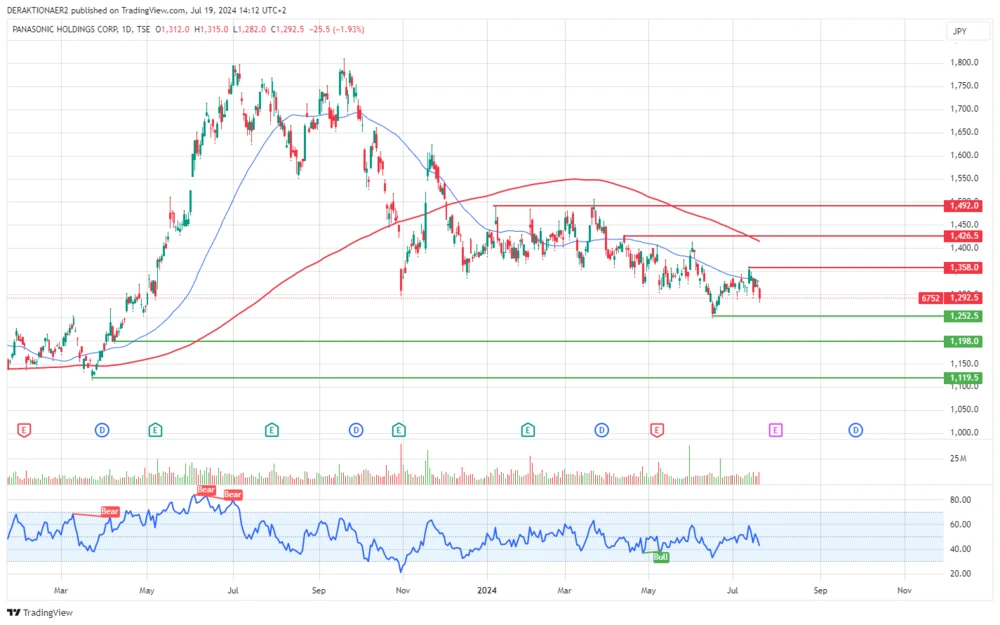The width and height of the screenshot is (1000, 625).
Task: Click the 1,198.0 green support label
Action: pos(964,341)
